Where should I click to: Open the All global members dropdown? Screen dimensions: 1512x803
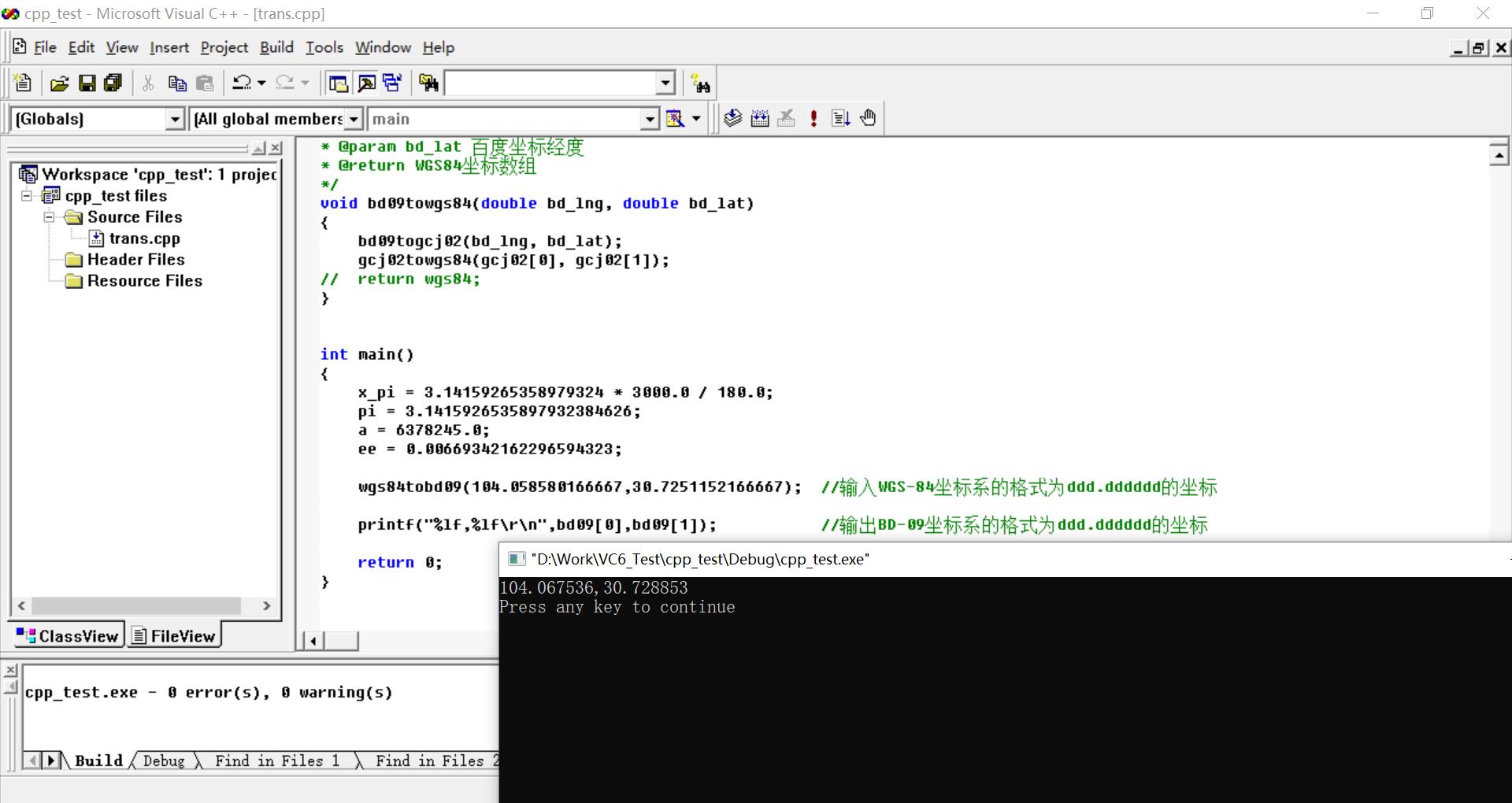[x=354, y=119]
